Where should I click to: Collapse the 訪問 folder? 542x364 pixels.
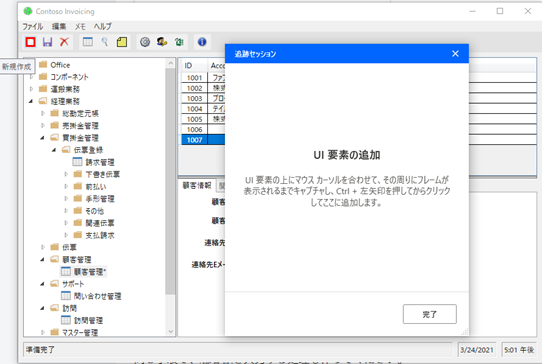pos(43,308)
